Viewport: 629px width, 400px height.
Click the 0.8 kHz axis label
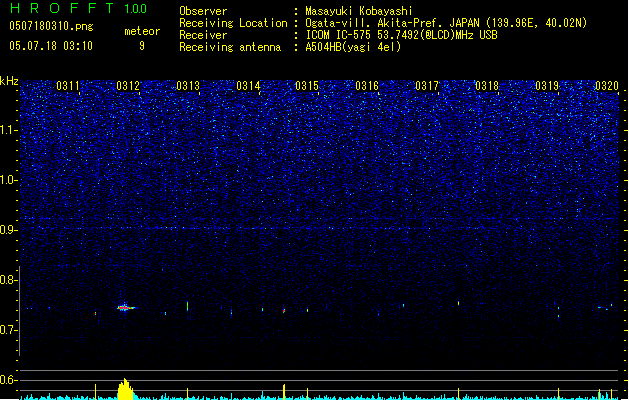[x=9, y=280]
